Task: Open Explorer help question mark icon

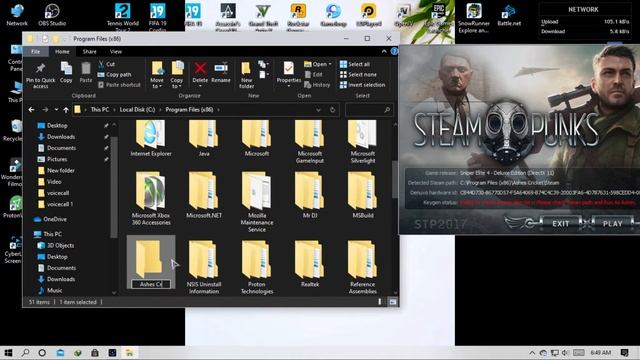Action: click(394, 51)
